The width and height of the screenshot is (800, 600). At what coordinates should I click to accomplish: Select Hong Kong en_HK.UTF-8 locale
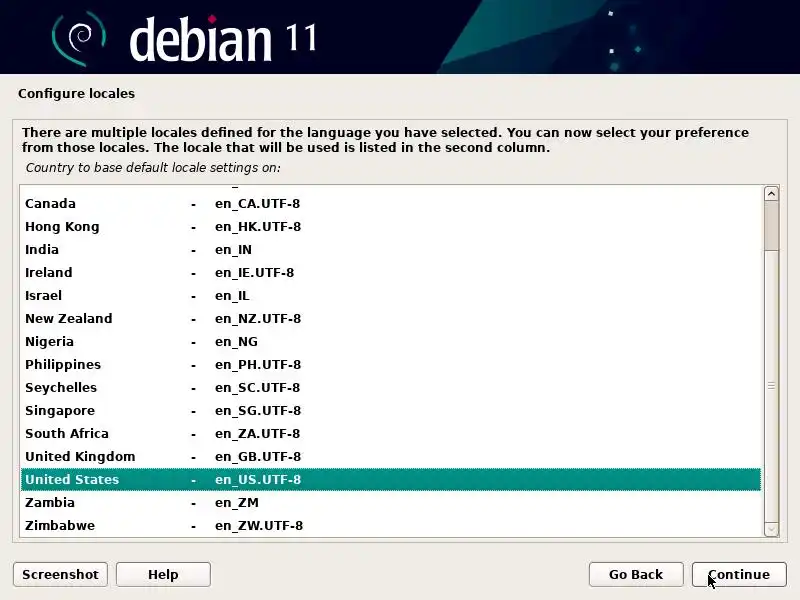click(x=391, y=227)
